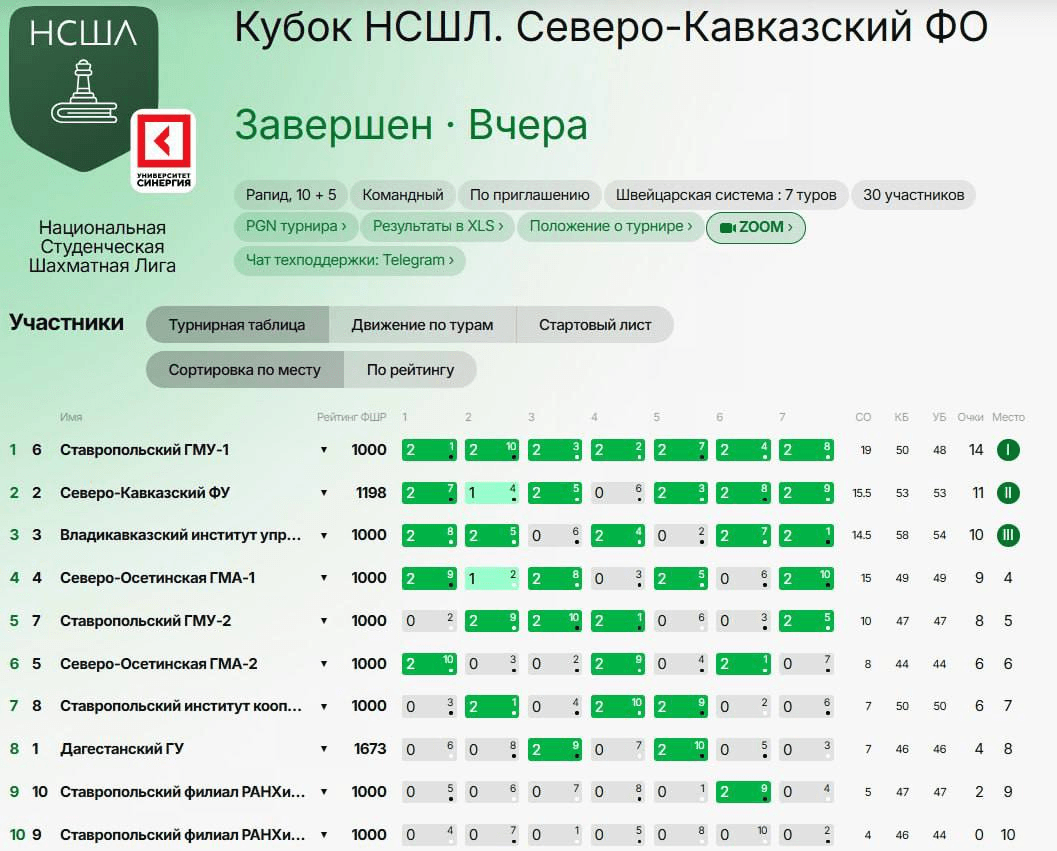Select Сортировка по месту option
This screenshot has height=851, width=1057.
[245, 370]
